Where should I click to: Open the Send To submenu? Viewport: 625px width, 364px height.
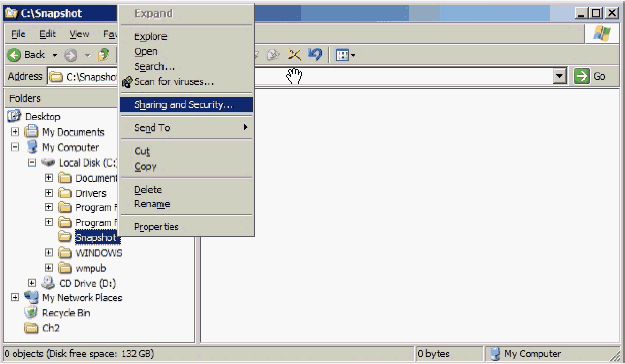(186, 128)
